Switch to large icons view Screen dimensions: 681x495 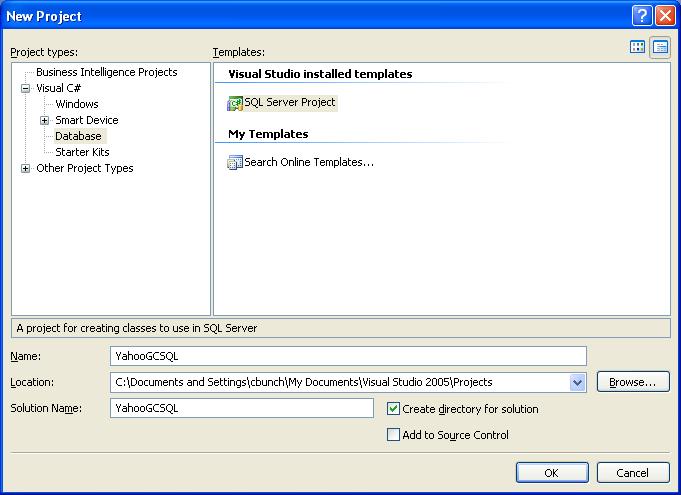[638, 47]
